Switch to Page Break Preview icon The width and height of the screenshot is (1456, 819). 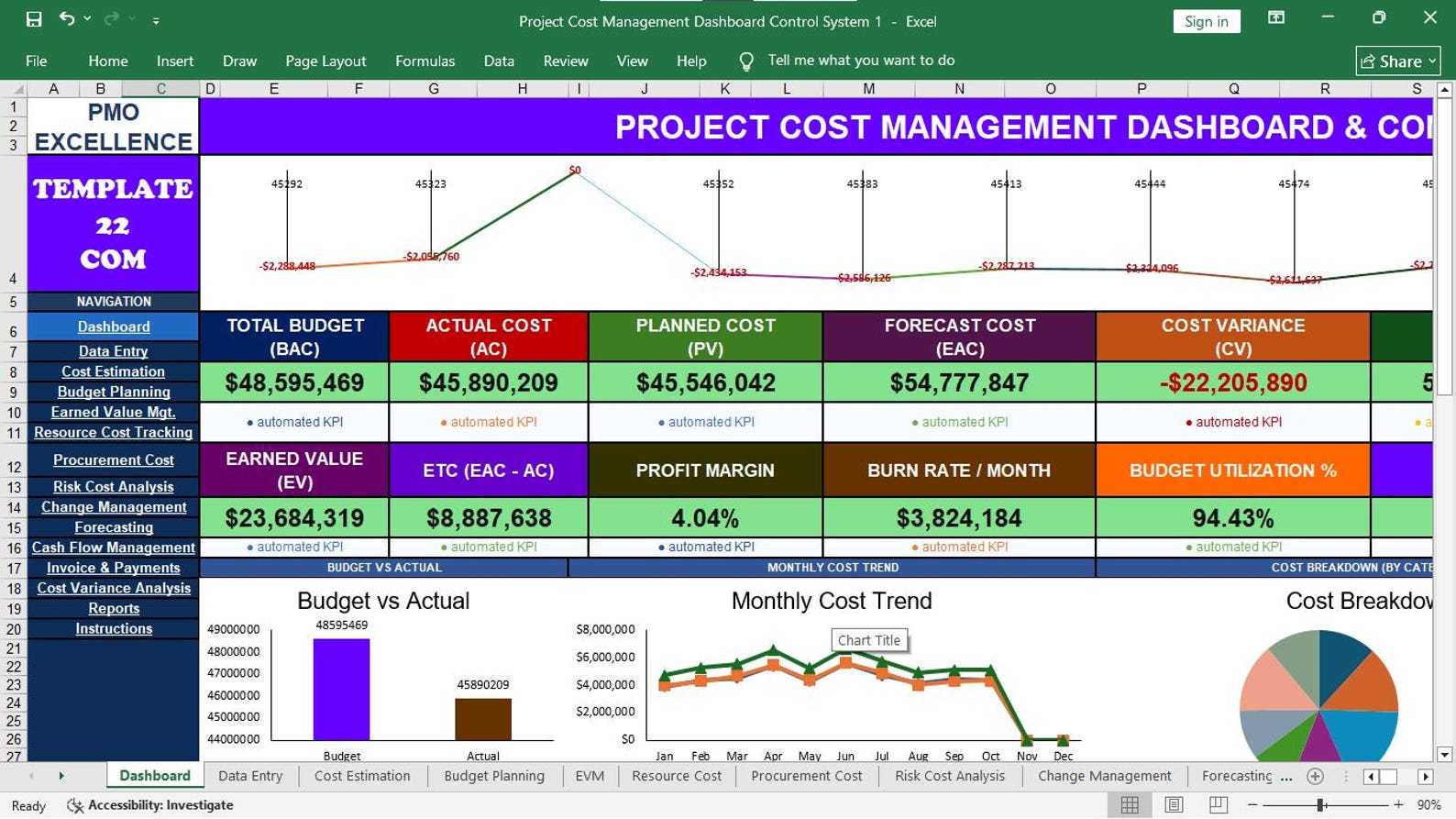point(1218,804)
